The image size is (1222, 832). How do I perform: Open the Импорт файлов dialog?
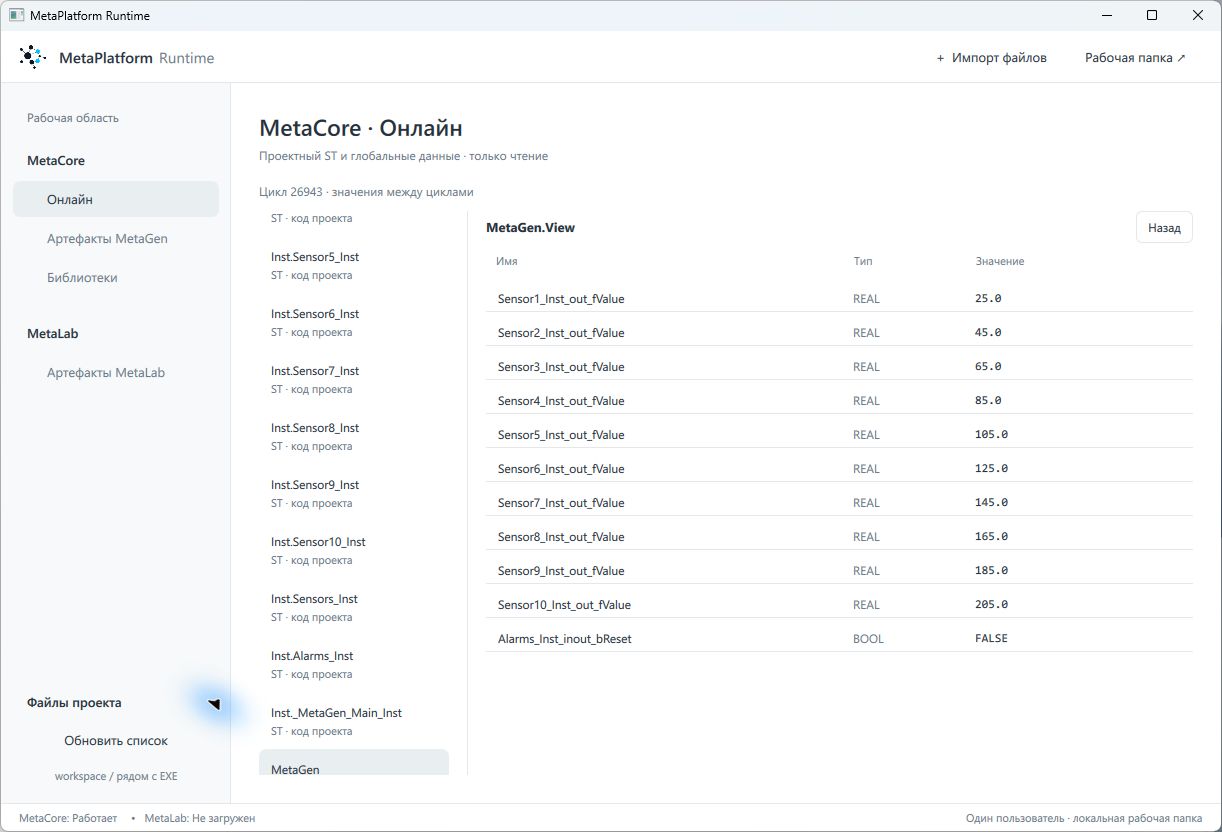pyautogui.click(x=991, y=58)
